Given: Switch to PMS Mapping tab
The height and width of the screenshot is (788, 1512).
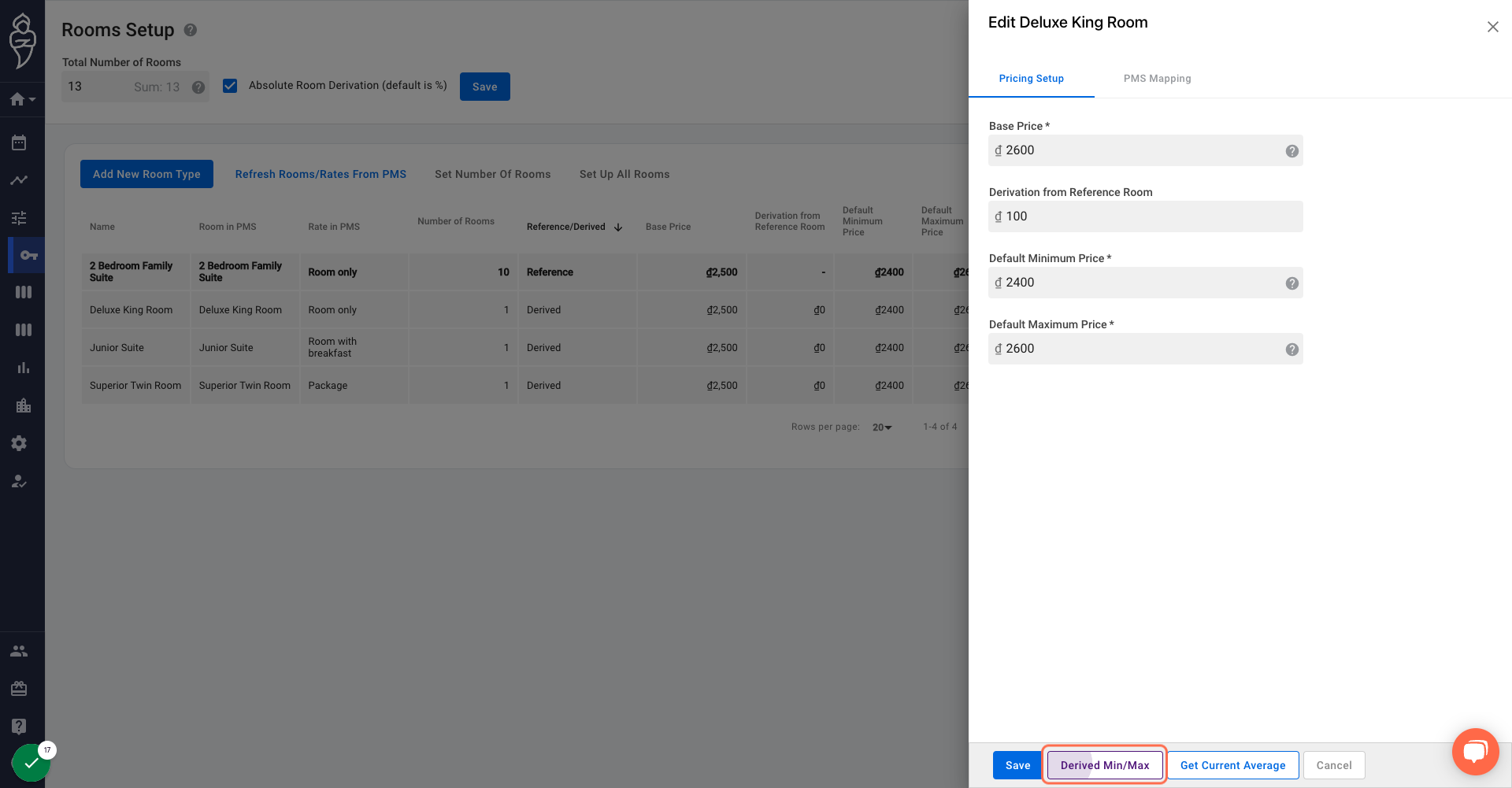Looking at the screenshot, I should click(x=1157, y=79).
